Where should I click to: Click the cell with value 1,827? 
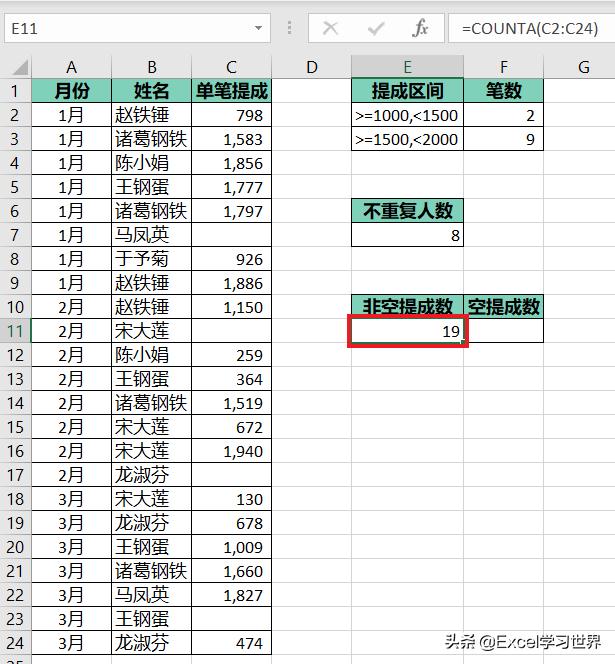pos(231,595)
